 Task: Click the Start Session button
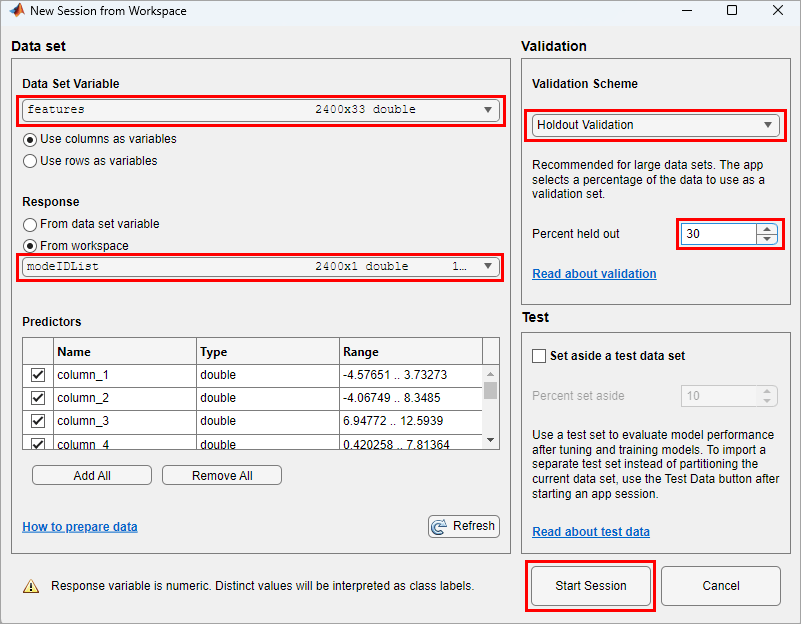(591, 586)
